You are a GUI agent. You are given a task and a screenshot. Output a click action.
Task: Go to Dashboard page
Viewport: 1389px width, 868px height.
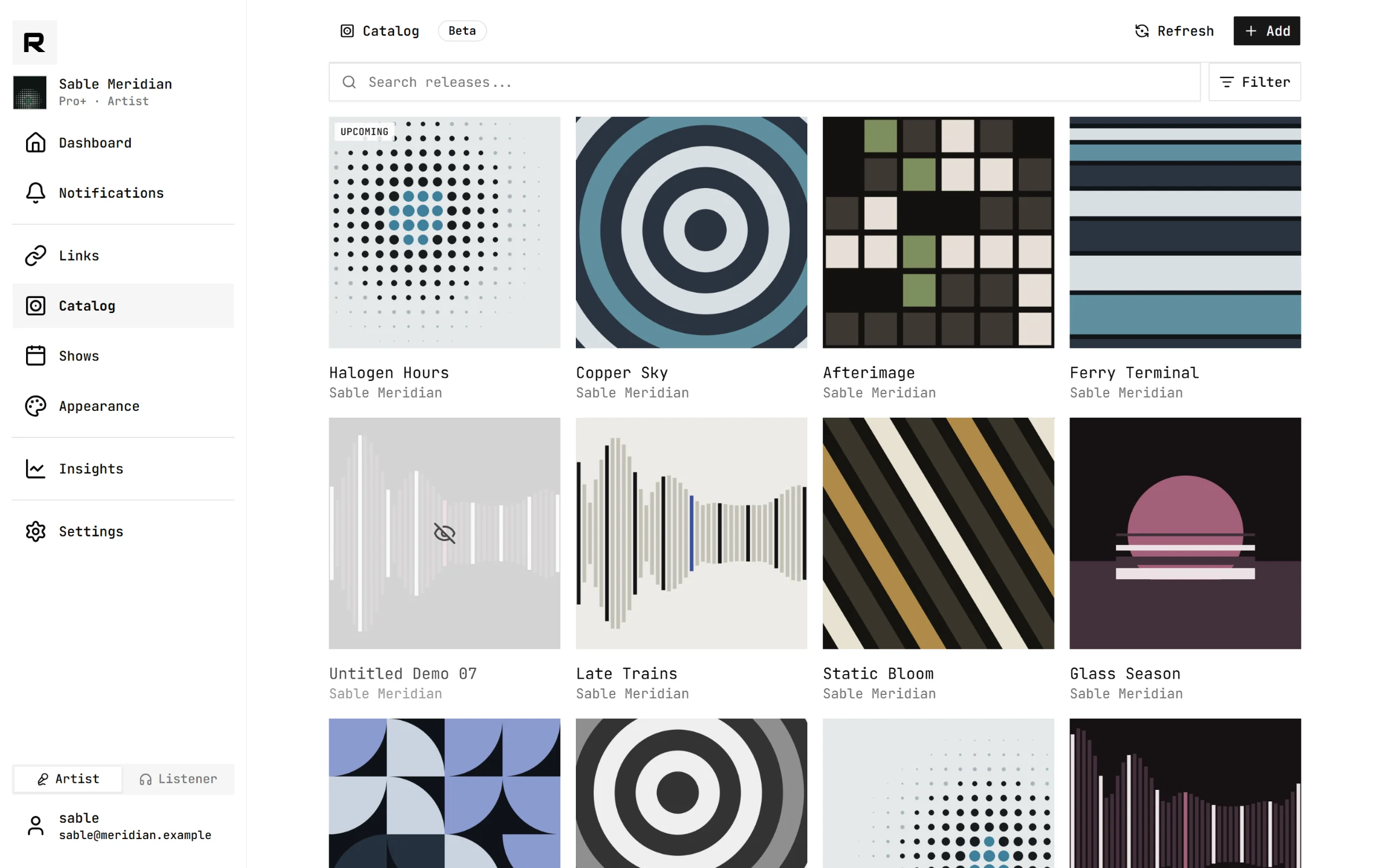123,142
